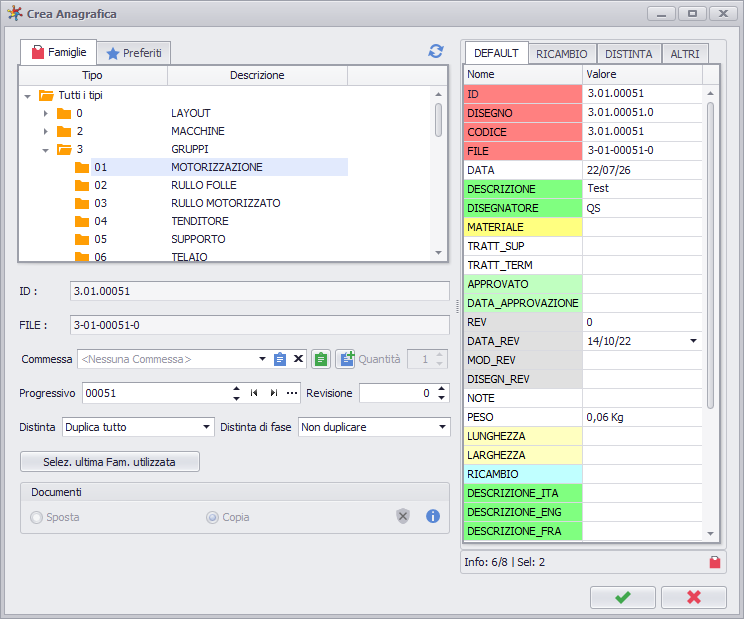Select the TENDITORE folder icon
The height and width of the screenshot is (619, 744).
click(x=82, y=222)
